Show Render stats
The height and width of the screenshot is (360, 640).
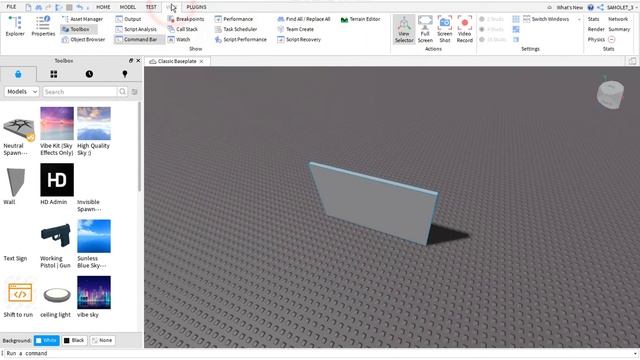coord(596,29)
